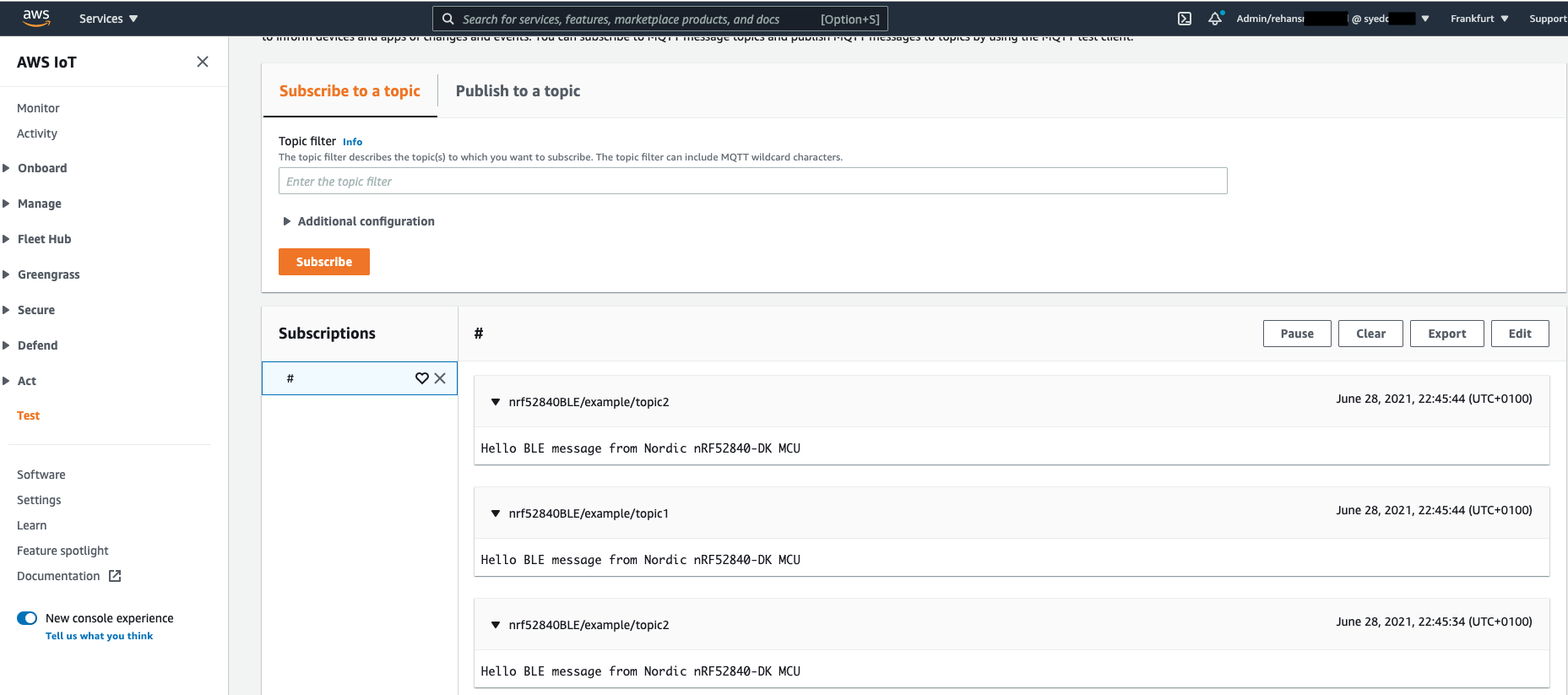
Task: Open the Admin account dropdown
Action: point(1332,19)
